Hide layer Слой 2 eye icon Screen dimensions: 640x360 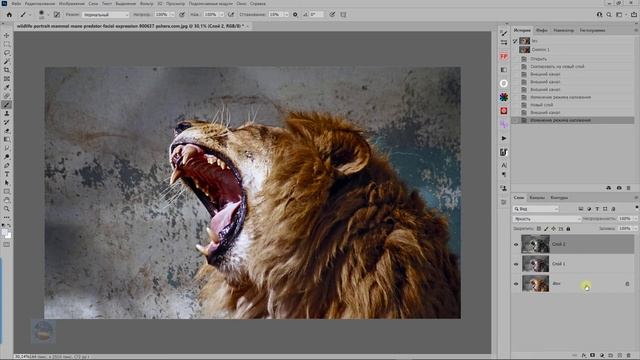pos(516,244)
